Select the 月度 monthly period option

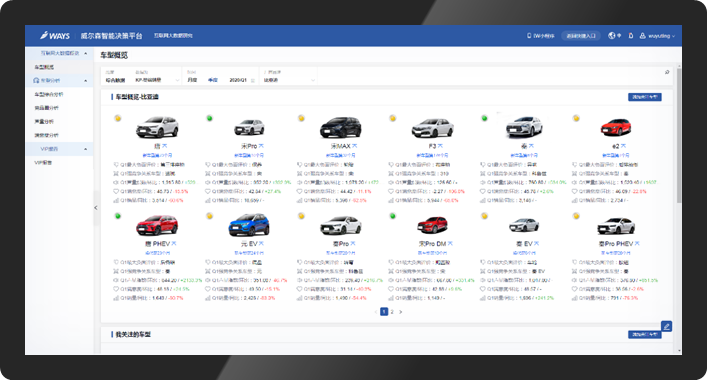(193, 80)
